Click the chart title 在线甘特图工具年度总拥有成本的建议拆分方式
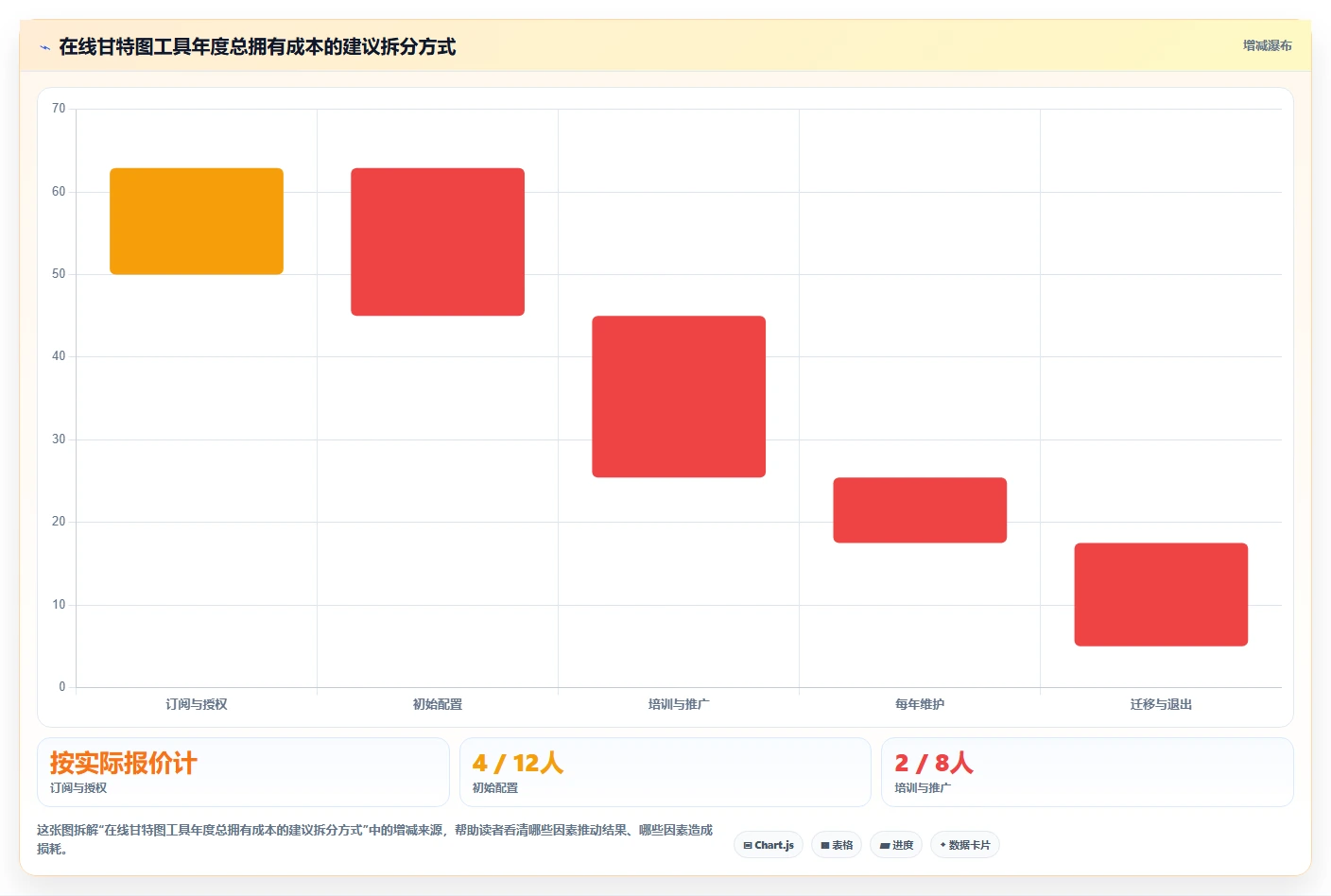 tap(257, 46)
